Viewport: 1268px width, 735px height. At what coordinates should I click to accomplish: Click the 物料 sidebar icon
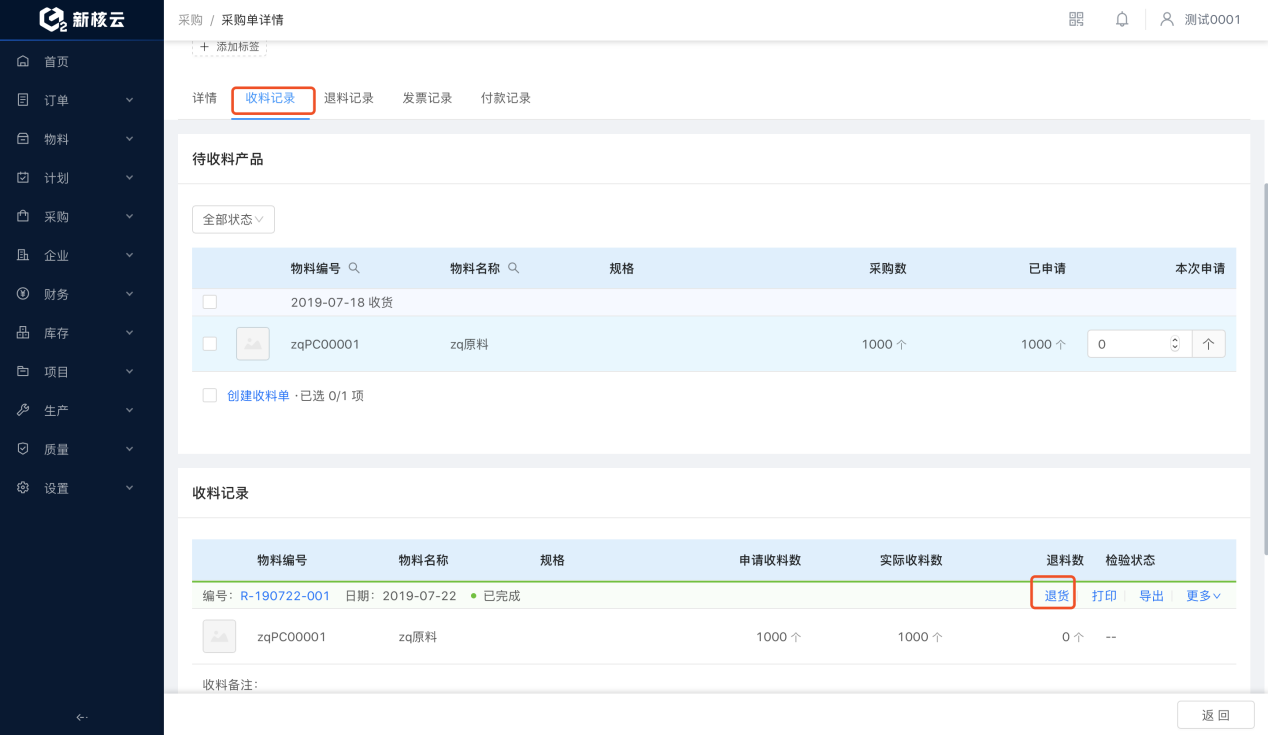tap(23, 139)
